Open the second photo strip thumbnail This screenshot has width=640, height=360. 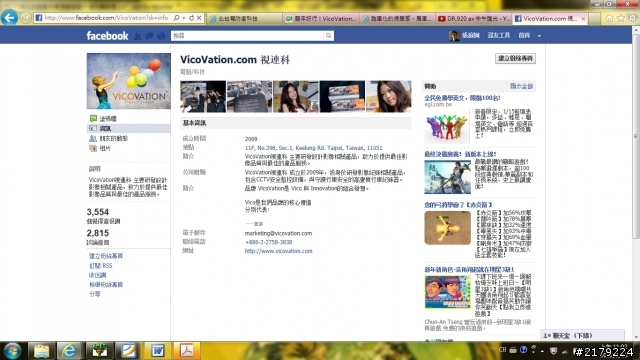point(249,96)
